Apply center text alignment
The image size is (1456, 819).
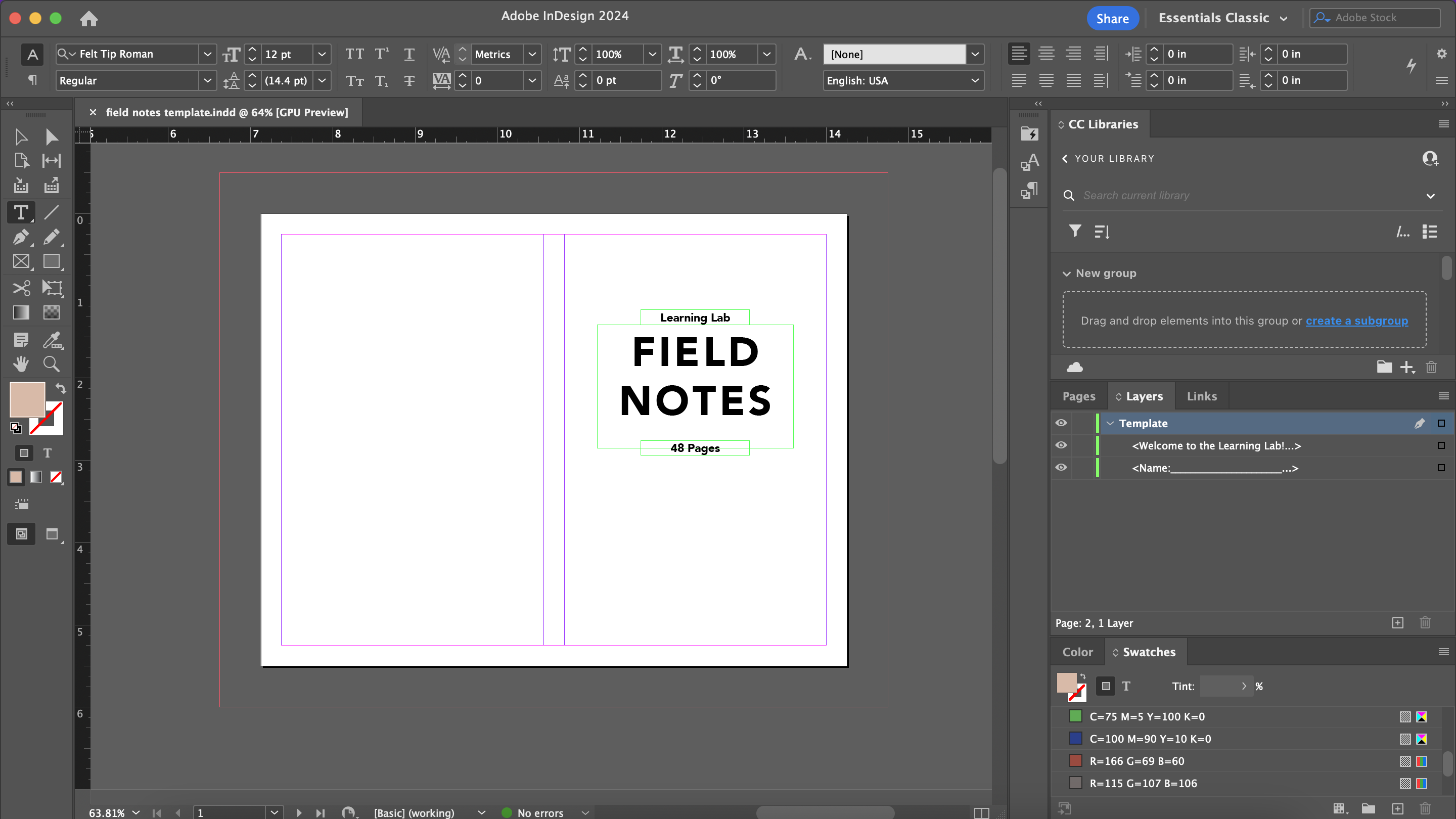click(1045, 54)
